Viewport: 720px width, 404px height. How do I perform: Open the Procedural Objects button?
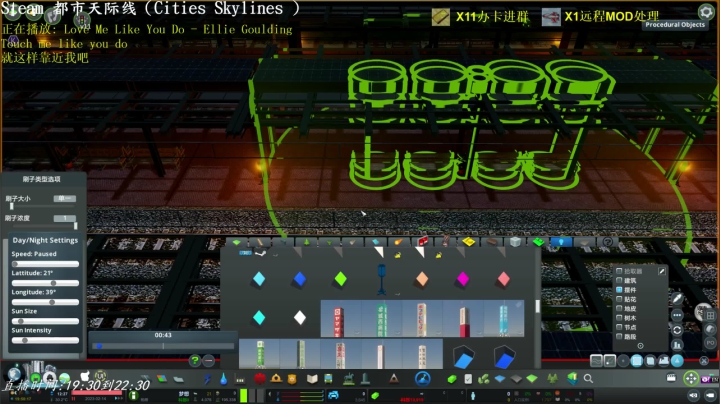tap(675, 25)
